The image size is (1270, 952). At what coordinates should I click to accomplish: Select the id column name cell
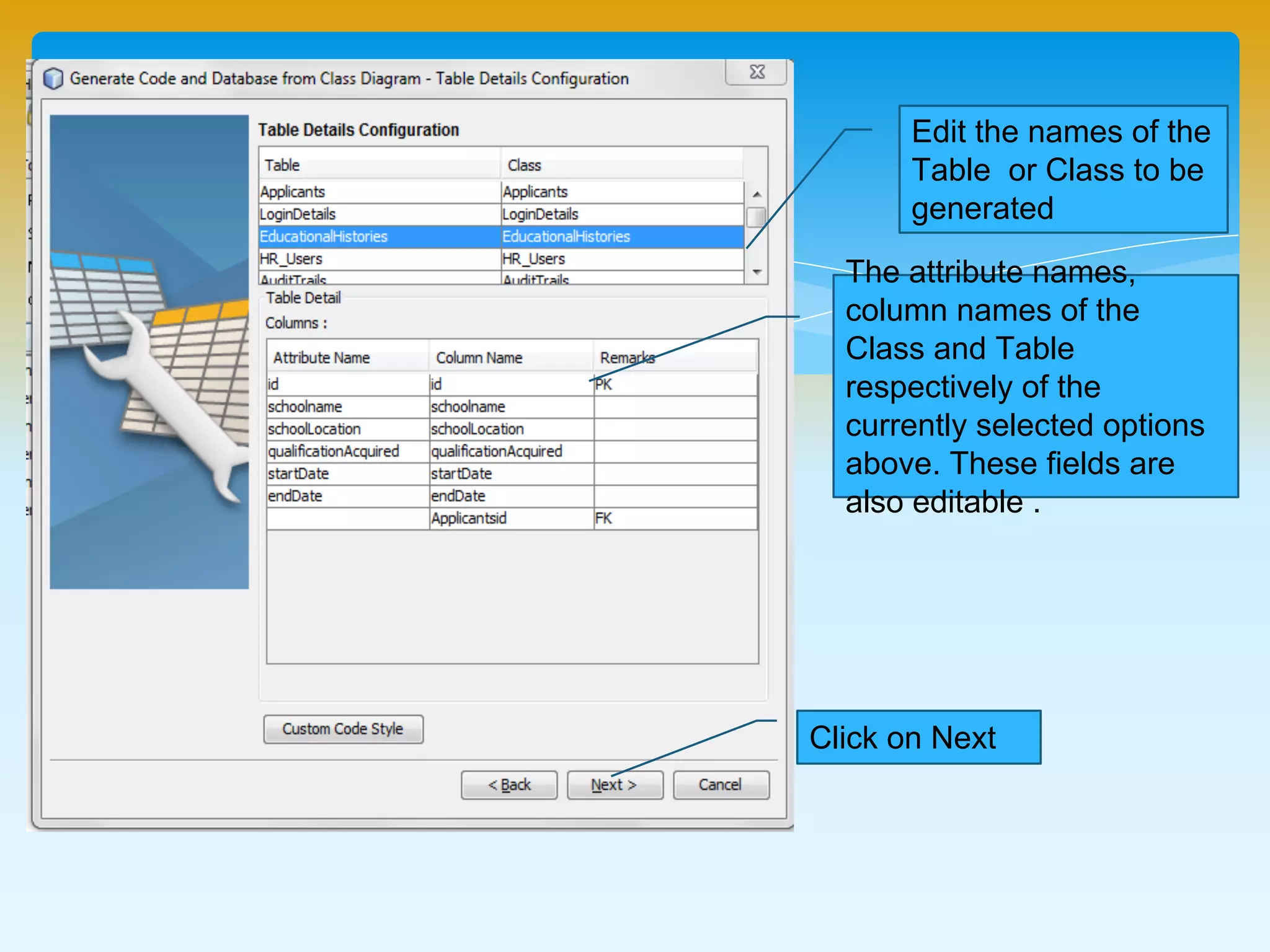pos(512,384)
